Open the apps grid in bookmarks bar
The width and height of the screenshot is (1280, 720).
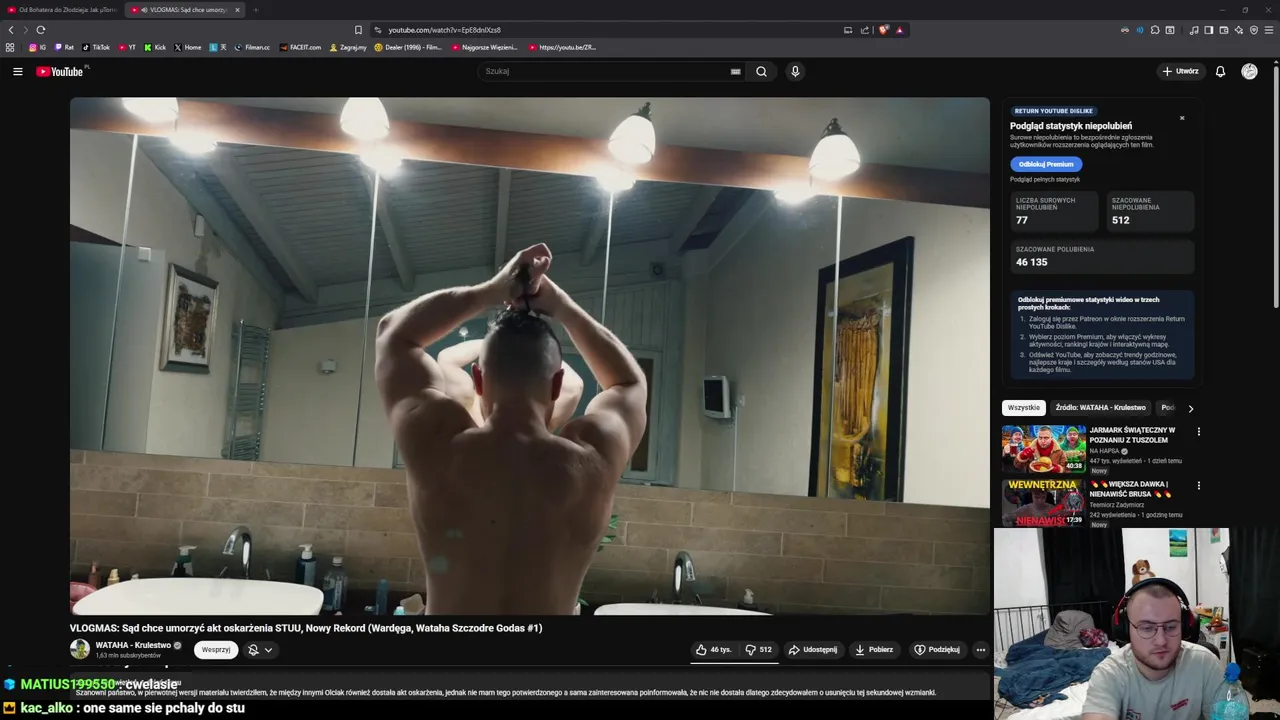pyautogui.click(x=10, y=47)
